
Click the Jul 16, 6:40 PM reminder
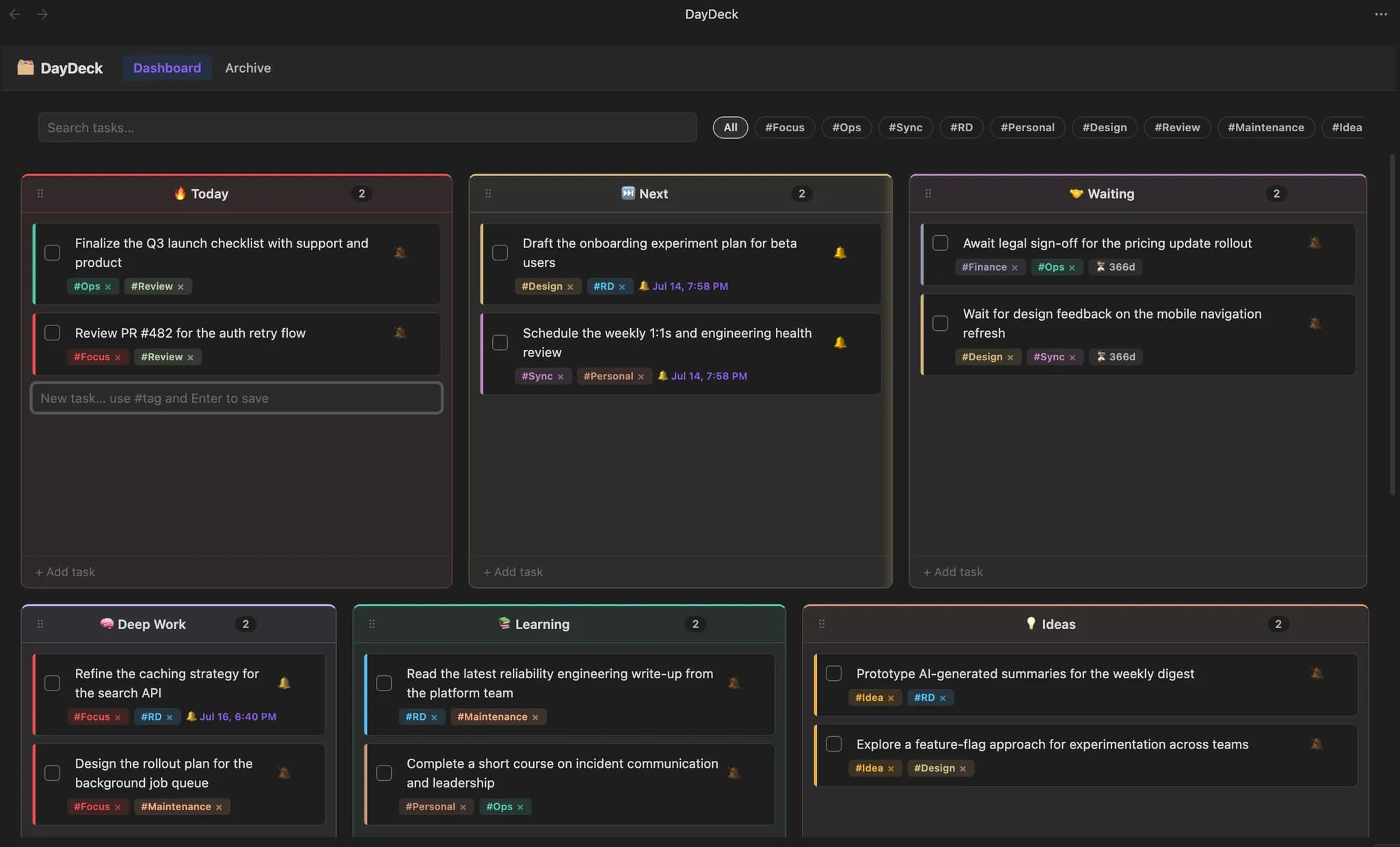pyautogui.click(x=231, y=716)
